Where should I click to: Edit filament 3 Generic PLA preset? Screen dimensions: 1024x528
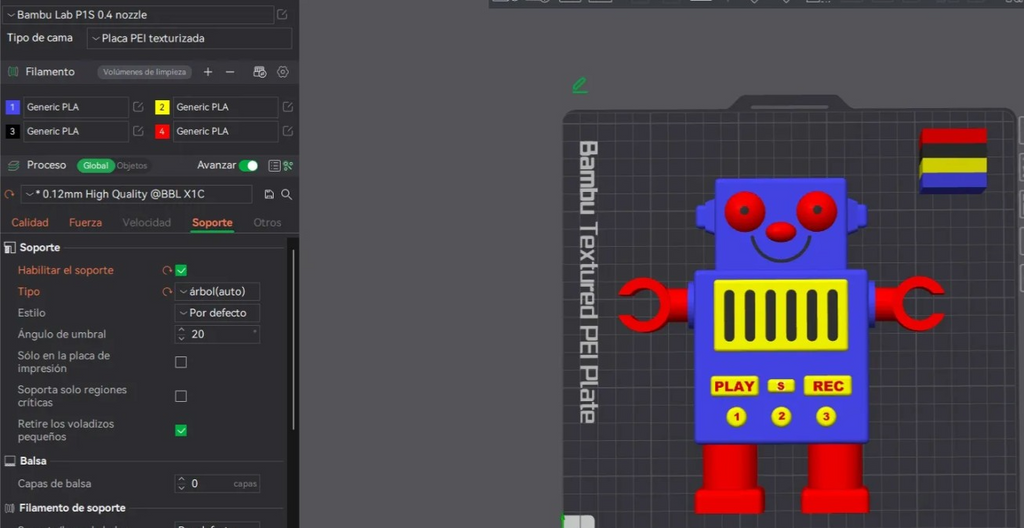click(138, 131)
